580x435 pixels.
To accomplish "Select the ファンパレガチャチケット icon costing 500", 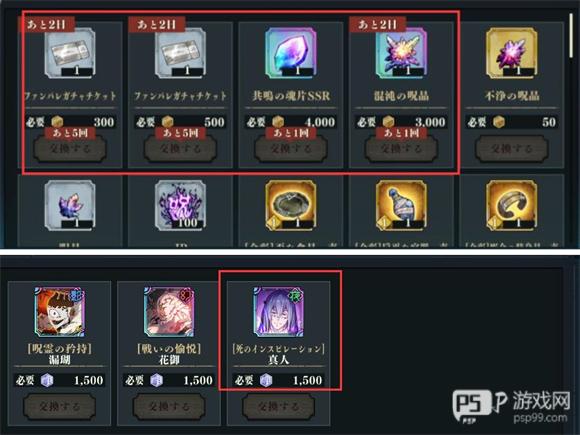I will 180,53.
